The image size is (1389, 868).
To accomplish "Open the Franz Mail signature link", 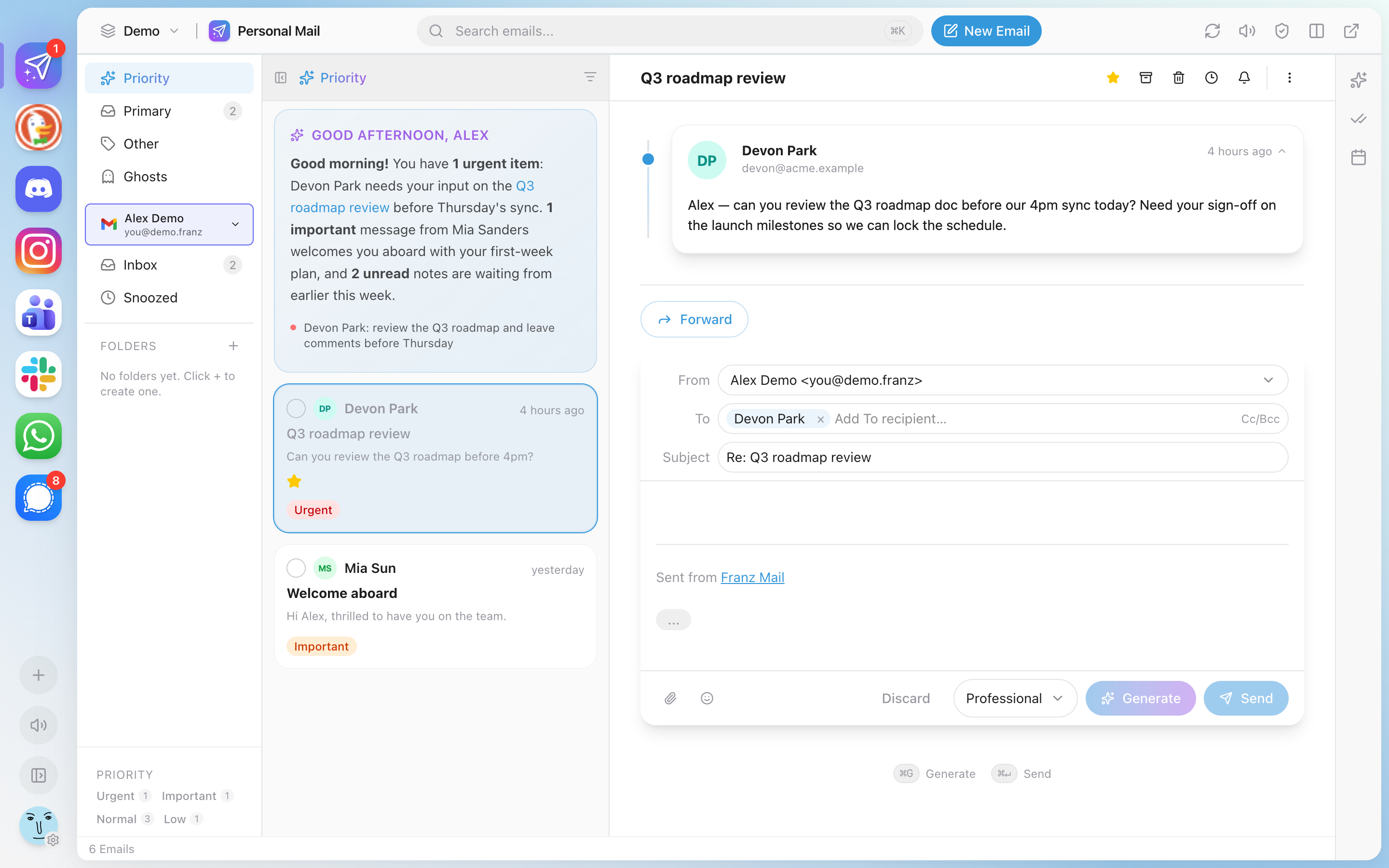I will point(752,578).
